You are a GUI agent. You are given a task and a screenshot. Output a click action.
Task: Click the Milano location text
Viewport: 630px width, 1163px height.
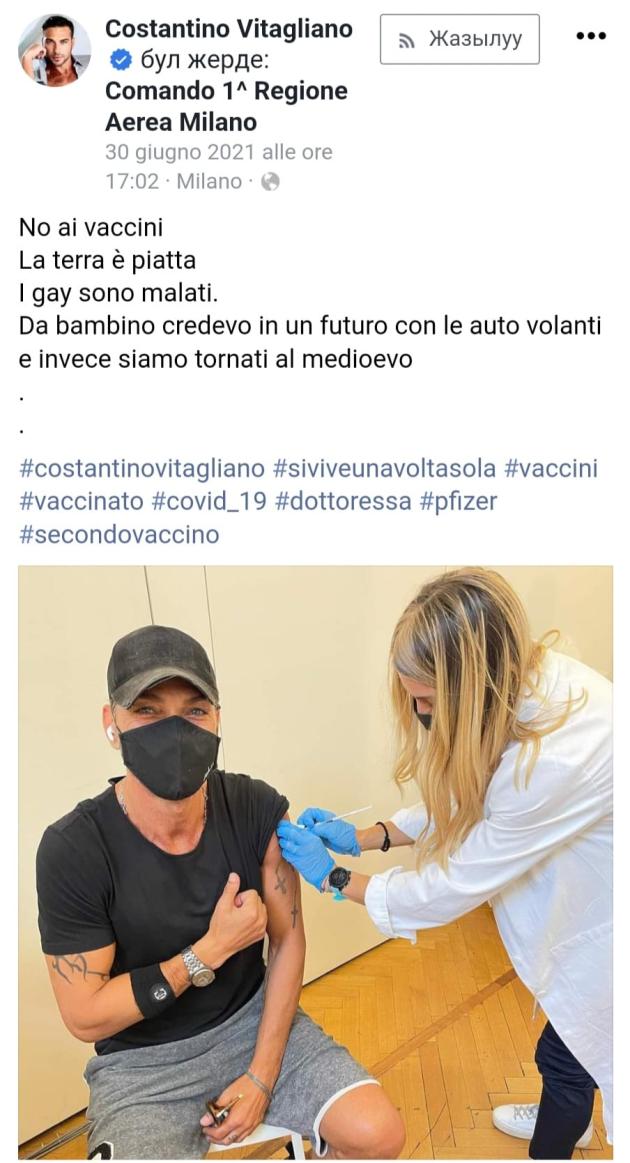click(x=209, y=182)
